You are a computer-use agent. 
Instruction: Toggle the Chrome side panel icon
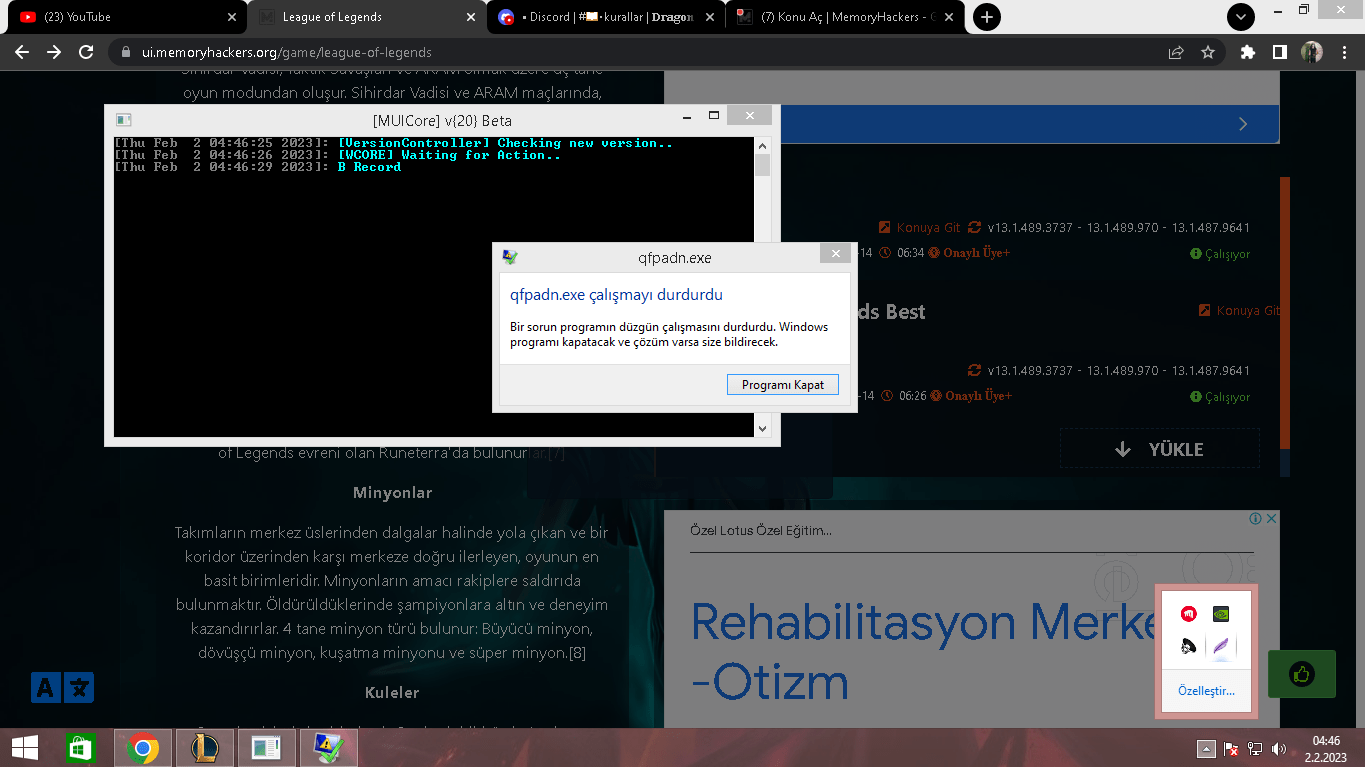(1279, 52)
